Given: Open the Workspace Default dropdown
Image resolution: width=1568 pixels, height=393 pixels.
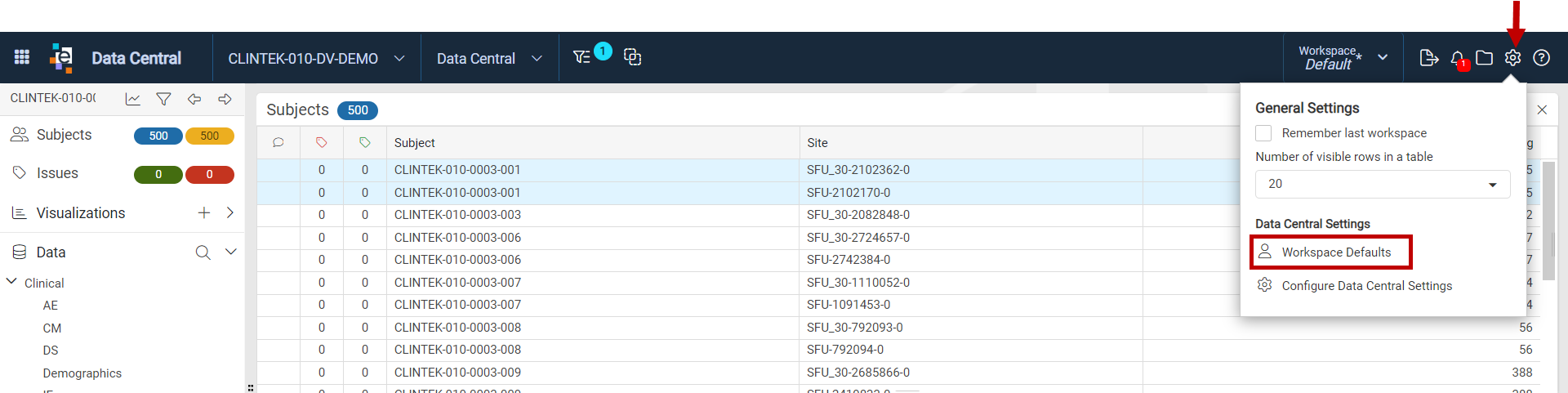Looking at the screenshot, I should [1343, 58].
